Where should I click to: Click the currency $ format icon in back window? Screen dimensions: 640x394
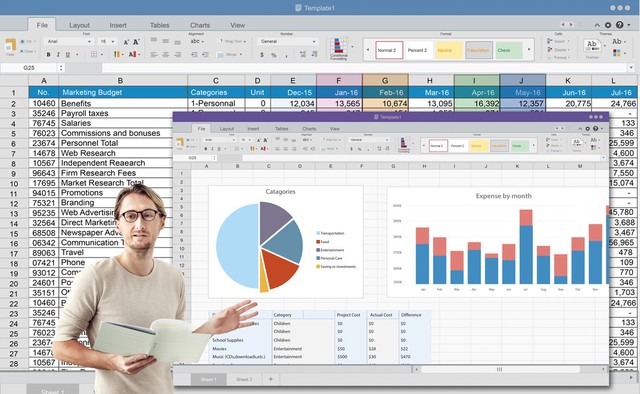262,54
